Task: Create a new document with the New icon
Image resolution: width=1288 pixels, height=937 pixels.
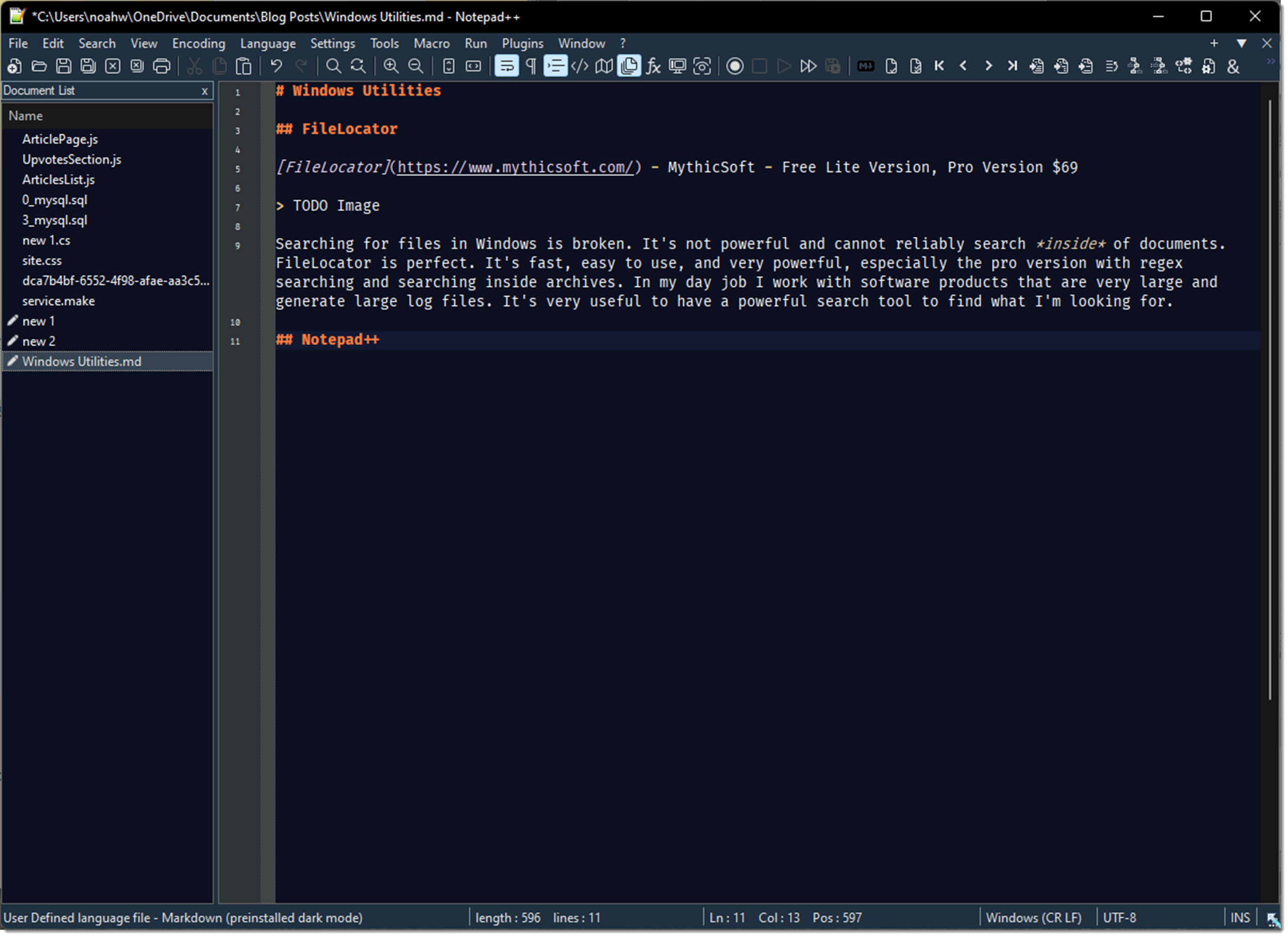Action: [x=15, y=66]
